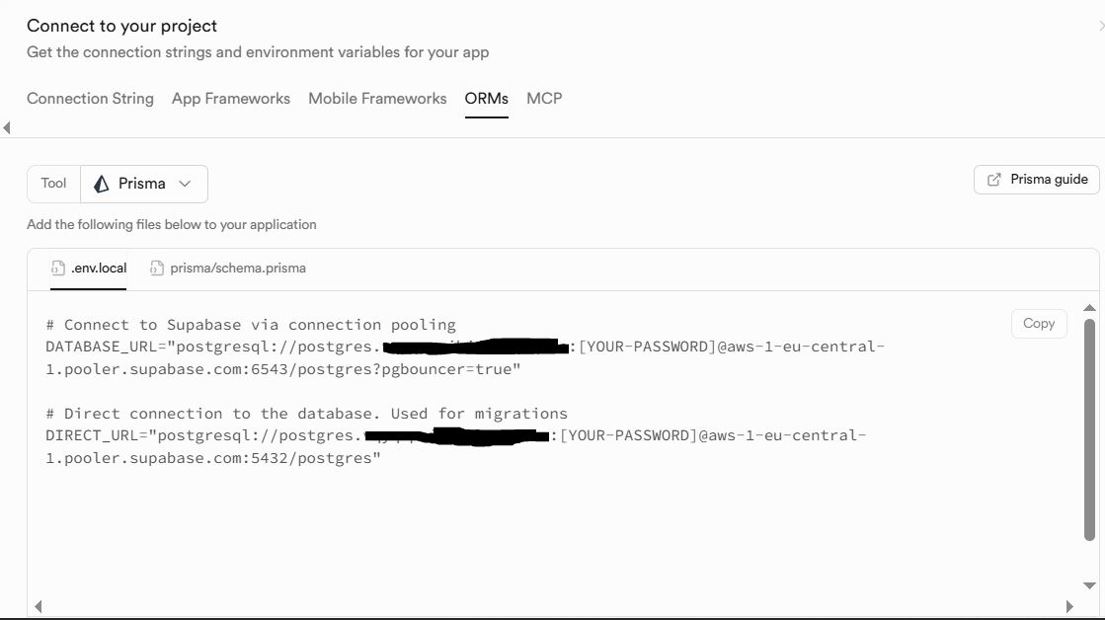Select the Mobile Frameworks tab
Viewport: 1105px width, 620px height.
(377, 98)
